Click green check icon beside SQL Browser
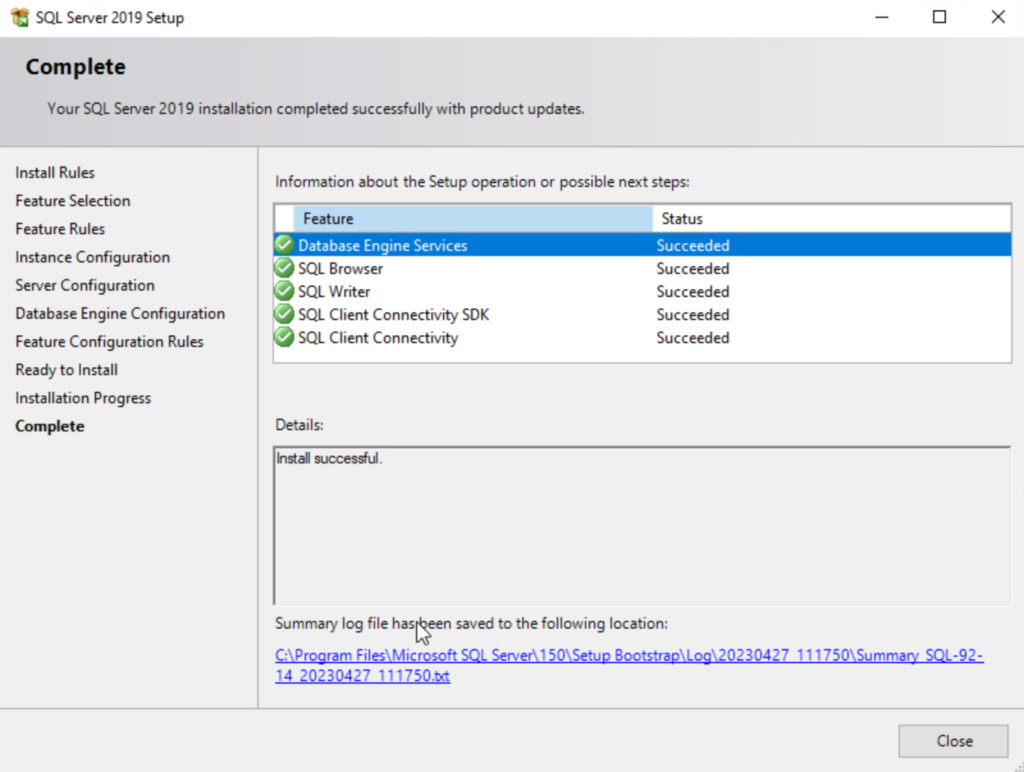1024x772 pixels. pyautogui.click(x=284, y=268)
